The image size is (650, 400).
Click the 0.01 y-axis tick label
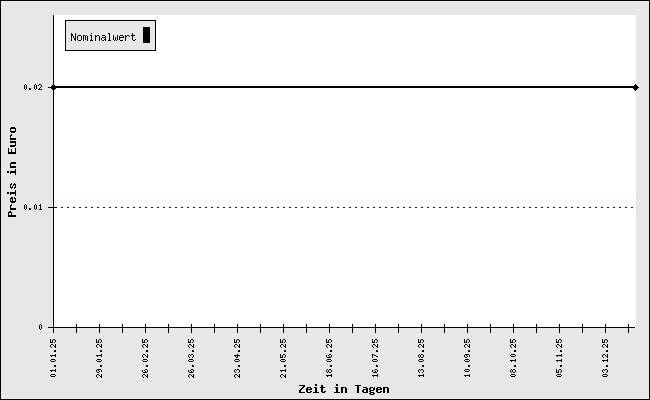point(32,208)
